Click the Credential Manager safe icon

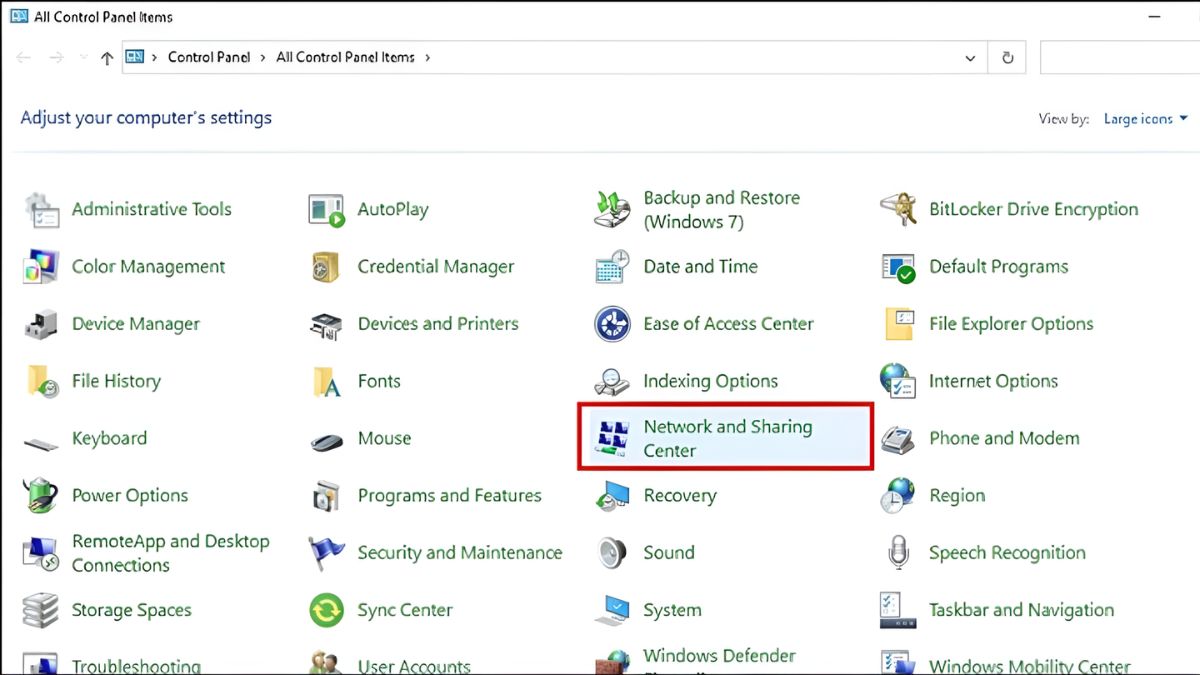click(327, 267)
